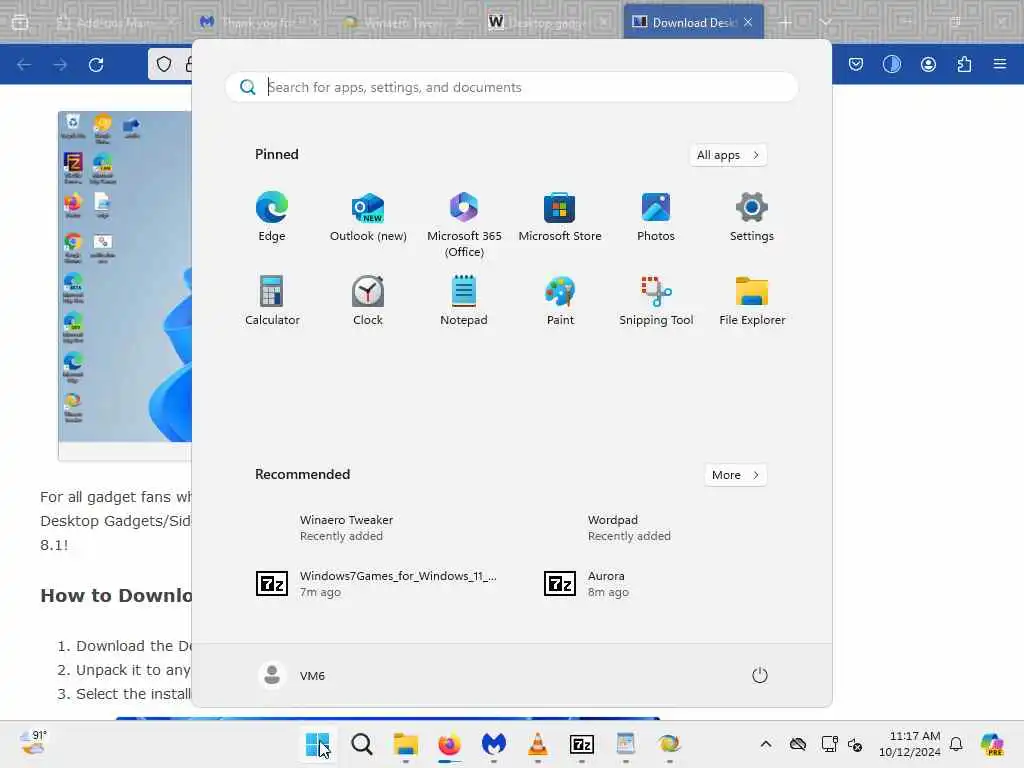Viewport: 1024px width, 768px height.
Task: Open the Paint app
Action: 560,300
